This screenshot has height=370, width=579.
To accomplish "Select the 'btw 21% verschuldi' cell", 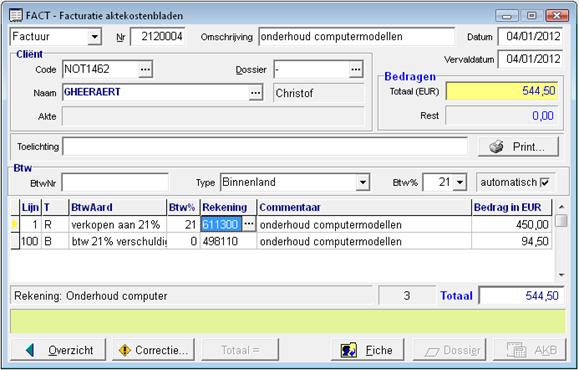I will pos(118,241).
